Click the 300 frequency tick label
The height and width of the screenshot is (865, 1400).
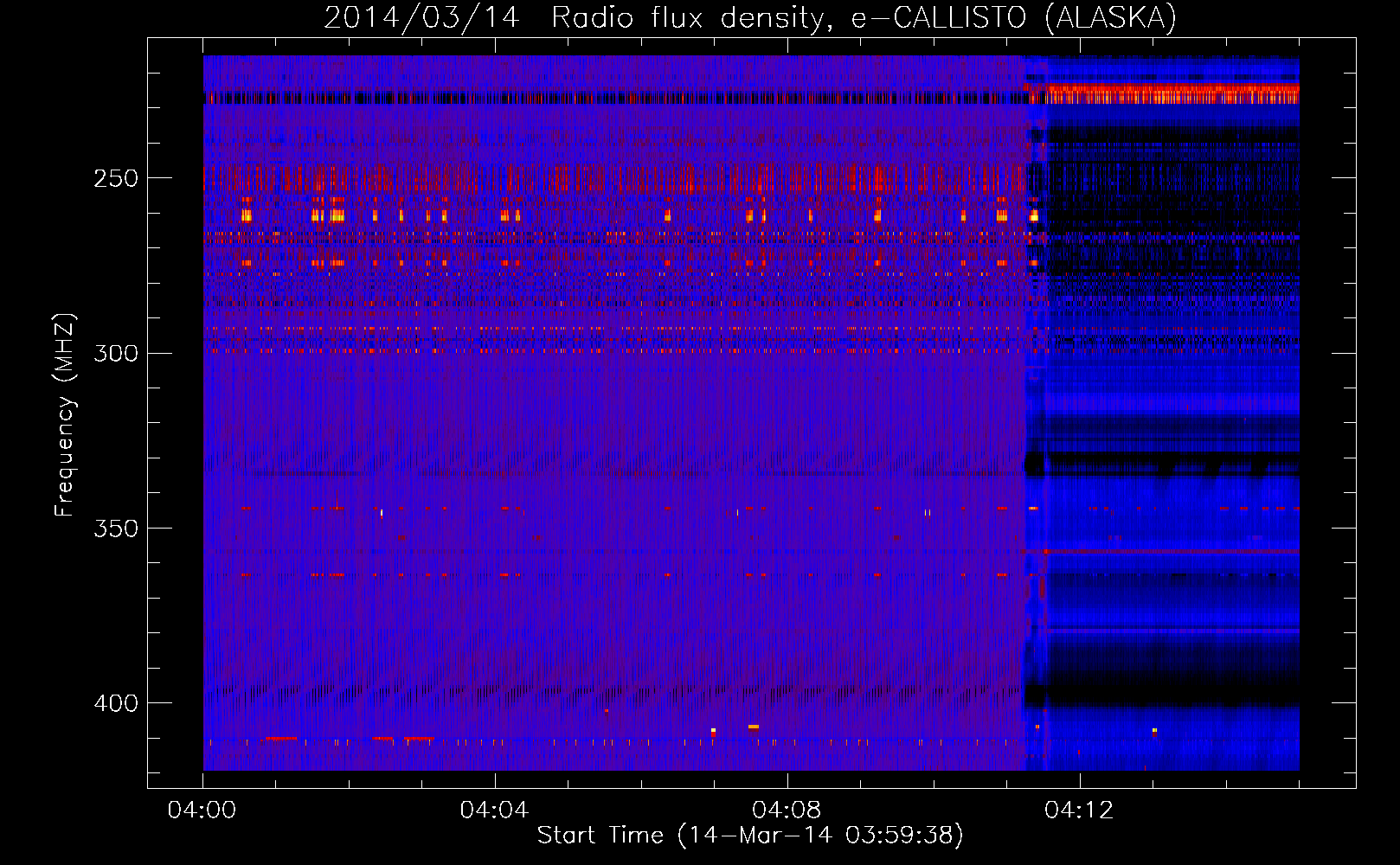[116, 353]
